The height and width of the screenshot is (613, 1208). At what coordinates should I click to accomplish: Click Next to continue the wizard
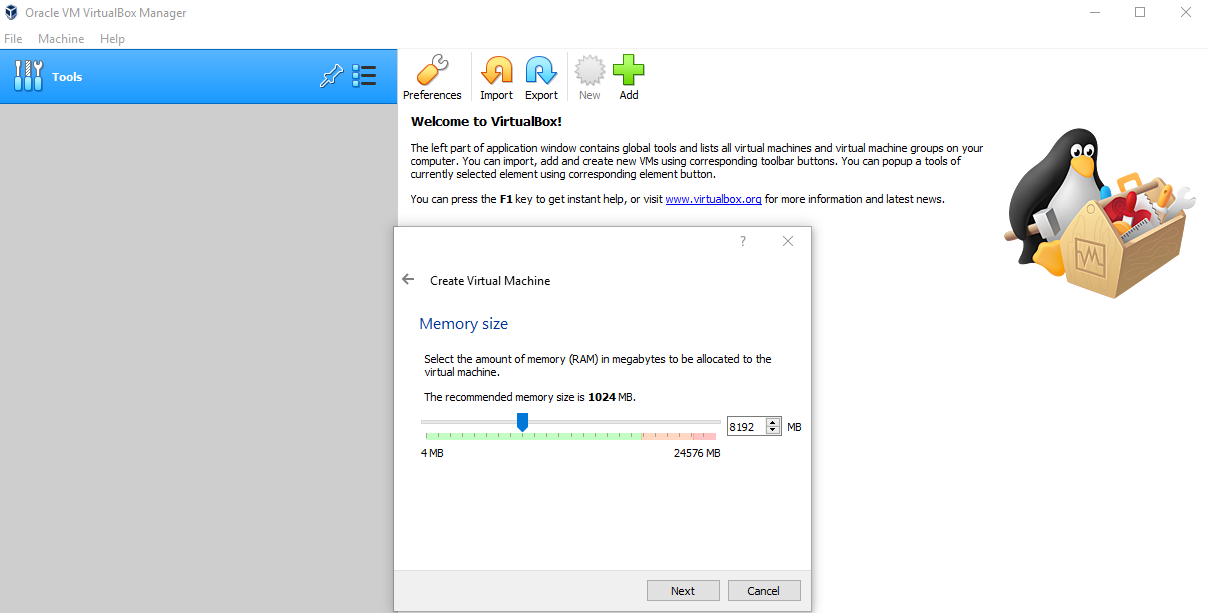click(683, 591)
